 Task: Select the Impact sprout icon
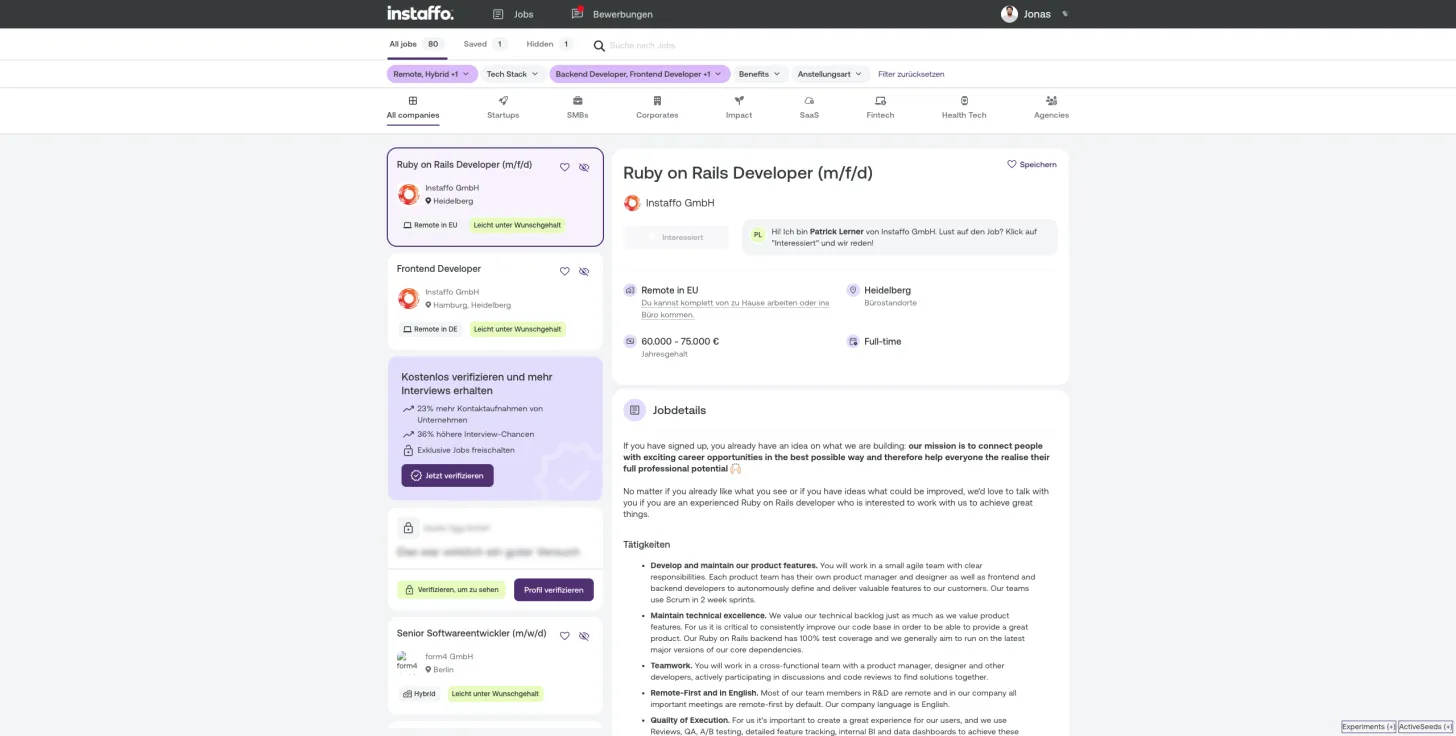(739, 101)
